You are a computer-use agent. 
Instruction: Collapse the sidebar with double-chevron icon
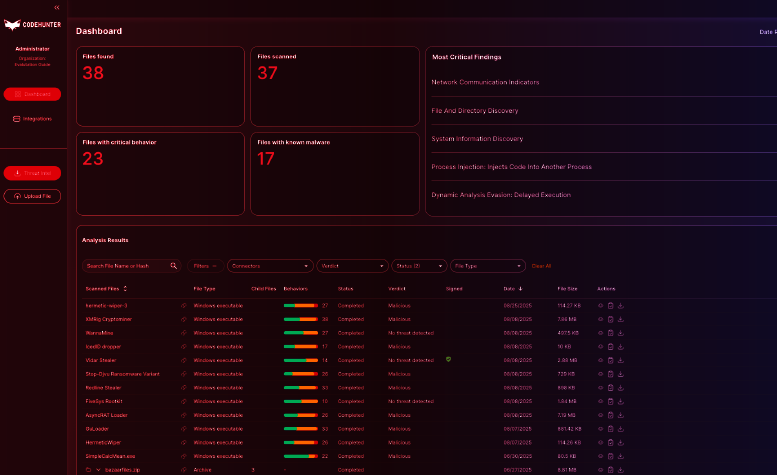(57, 7)
